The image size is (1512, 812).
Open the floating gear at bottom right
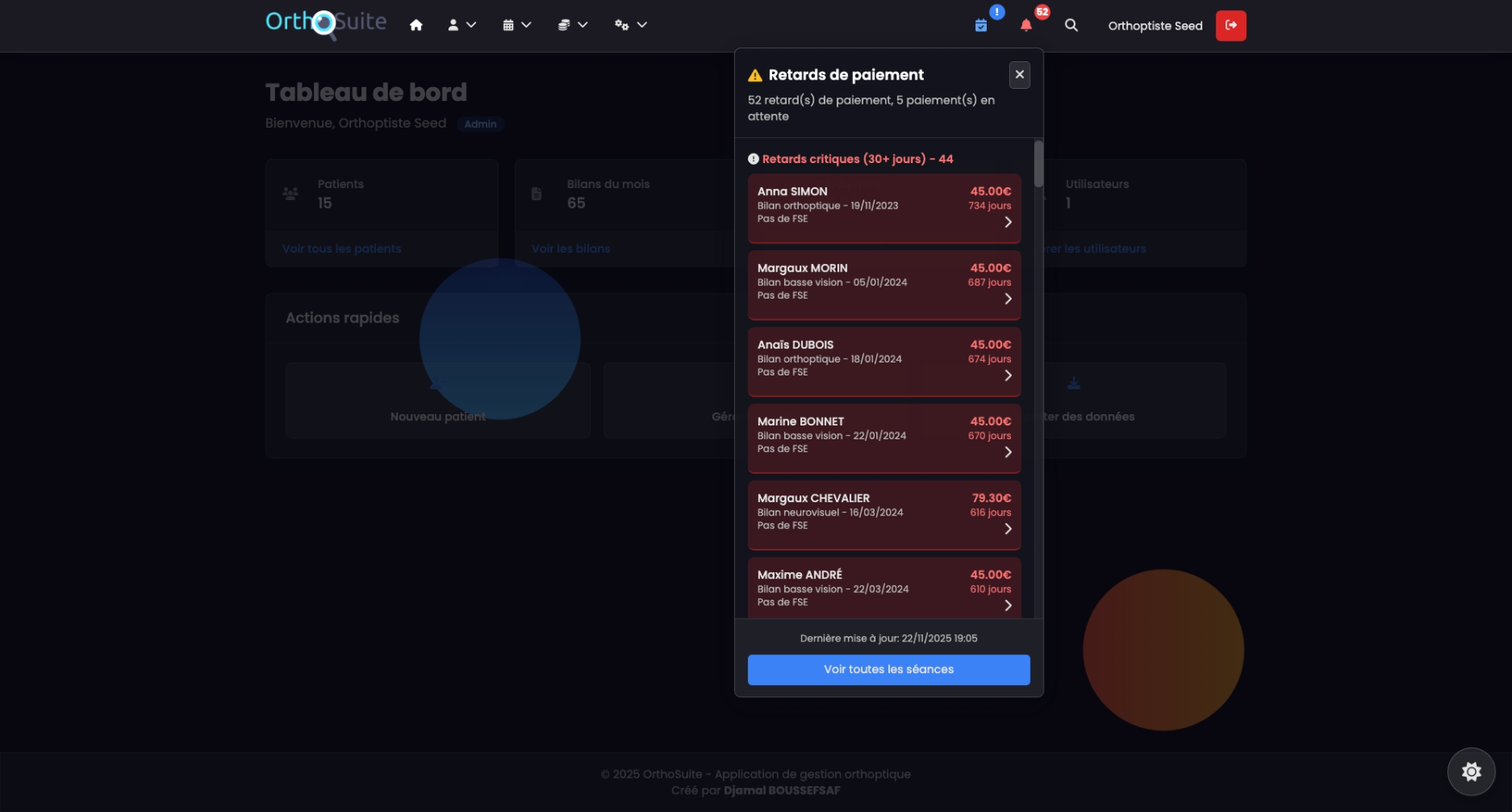(1471, 771)
